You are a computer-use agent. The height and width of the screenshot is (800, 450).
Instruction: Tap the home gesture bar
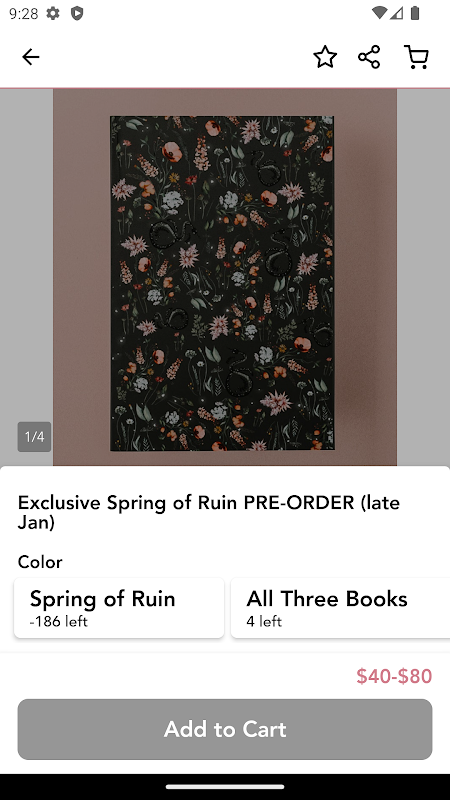225,787
